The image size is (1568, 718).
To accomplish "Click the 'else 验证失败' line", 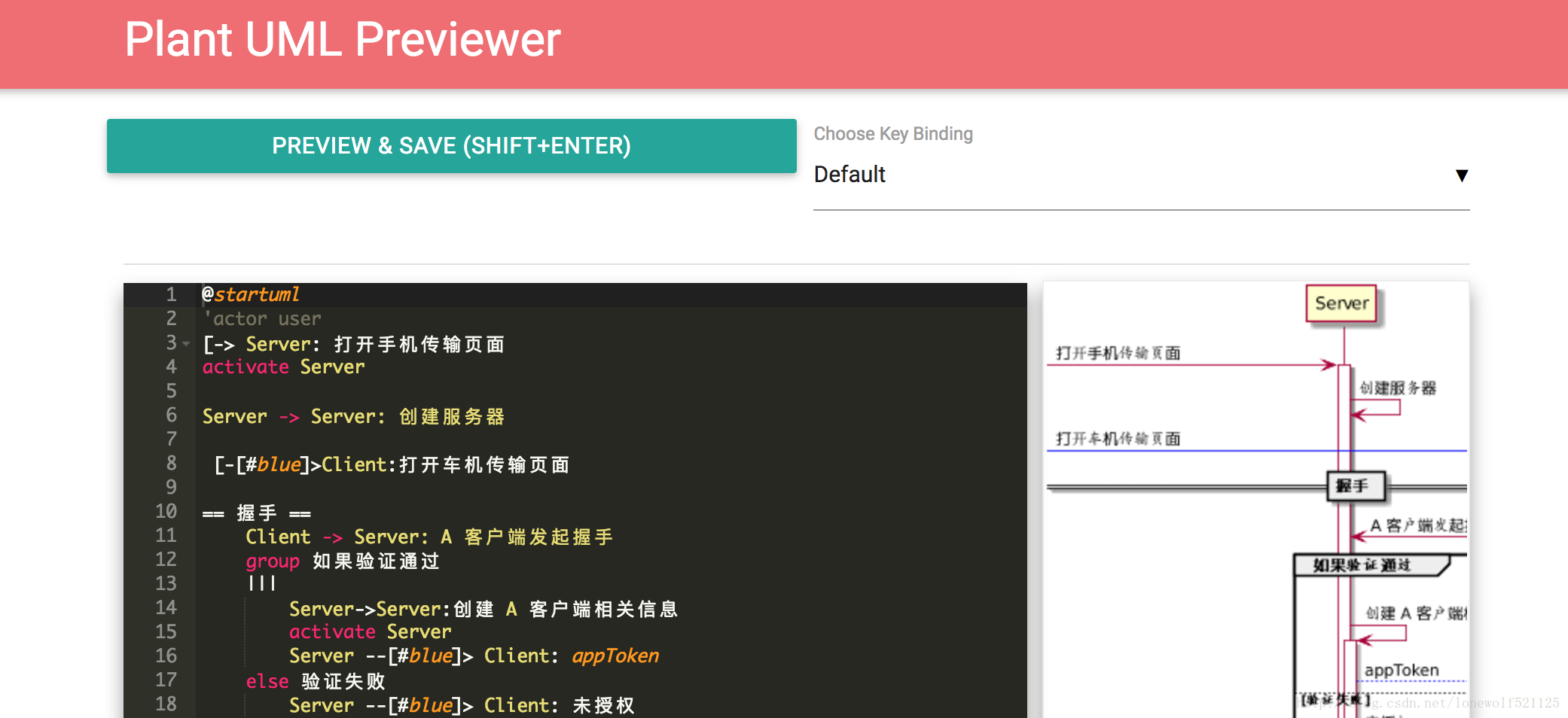I will coord(316,681).
